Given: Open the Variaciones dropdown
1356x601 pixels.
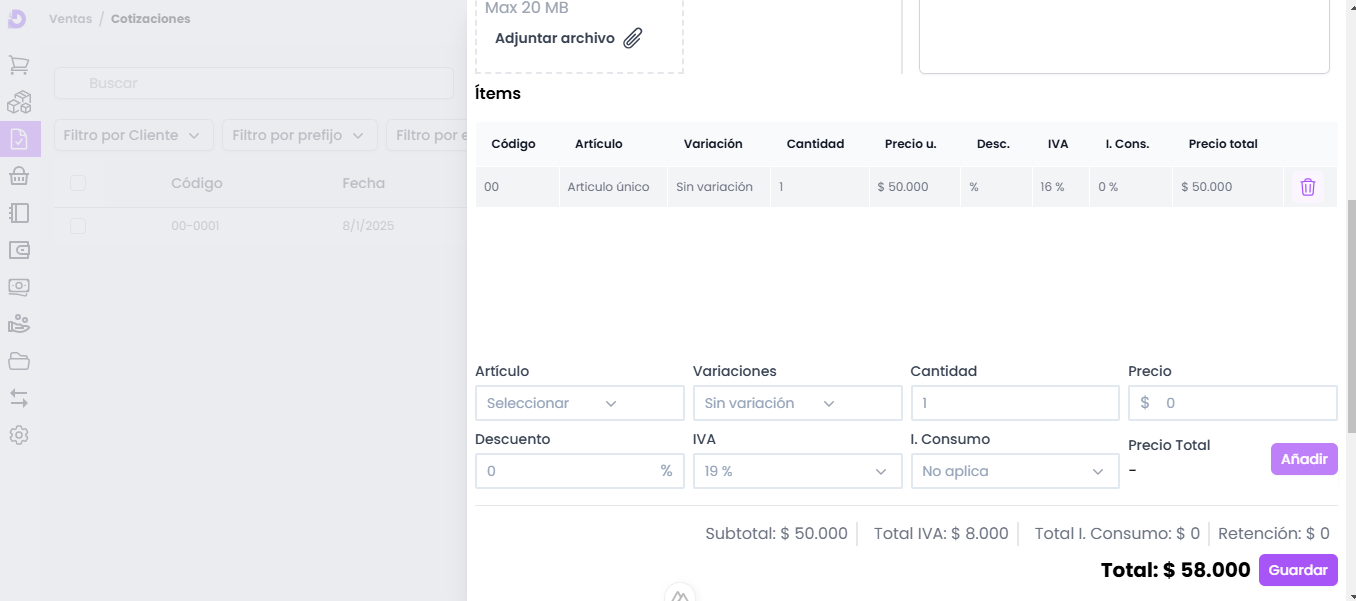Looking at the screenshot, I should (x=797, y=403).
